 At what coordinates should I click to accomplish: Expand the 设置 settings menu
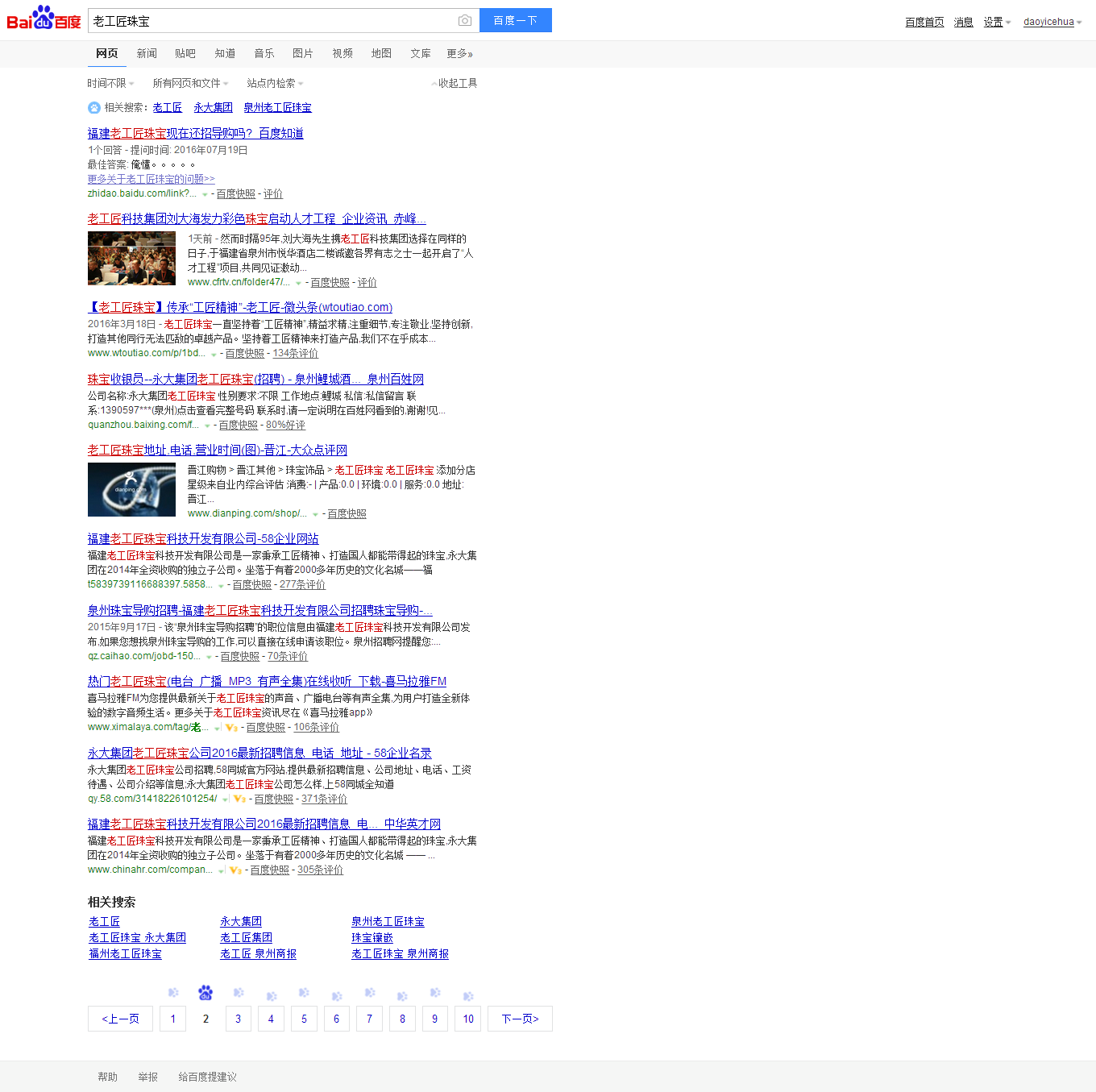click(997, 23)
